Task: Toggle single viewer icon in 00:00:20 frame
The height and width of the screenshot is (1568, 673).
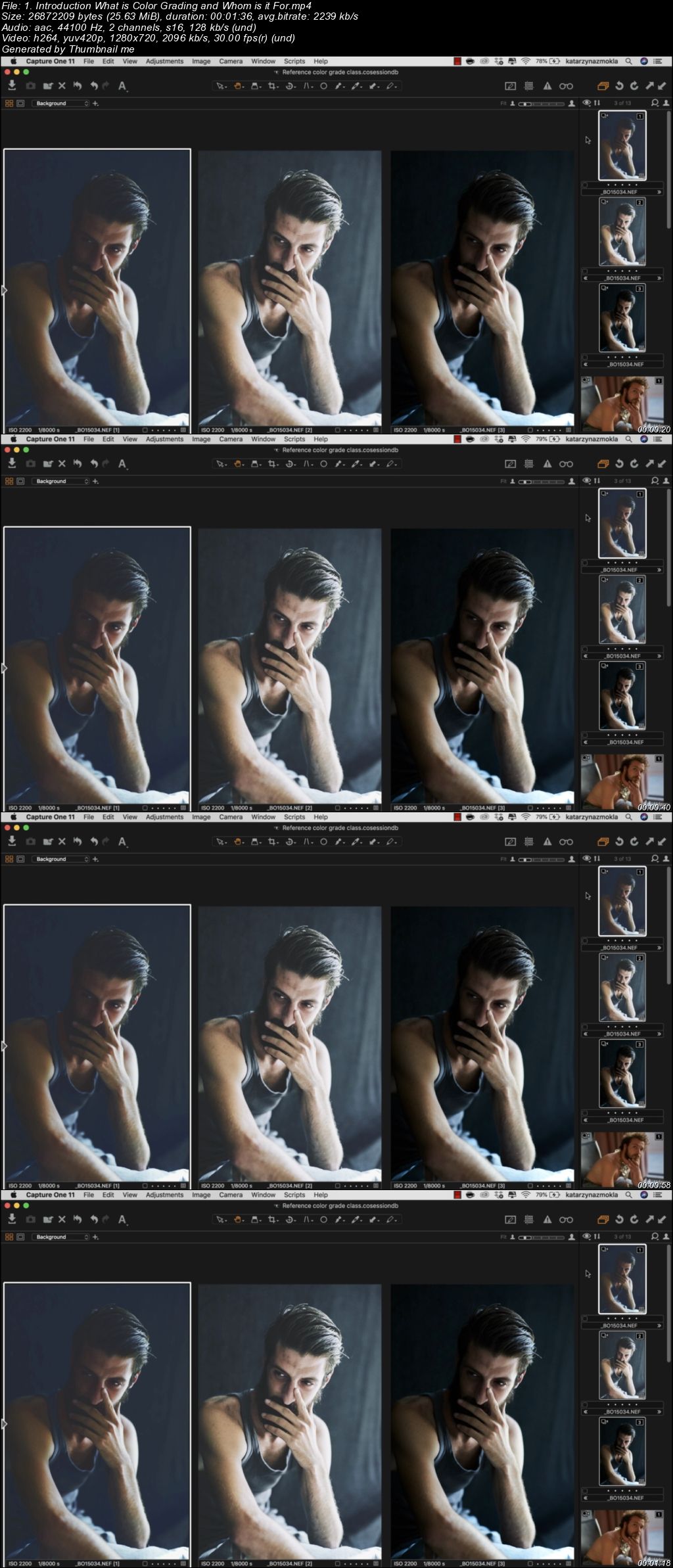Action: tap(20, 104)
